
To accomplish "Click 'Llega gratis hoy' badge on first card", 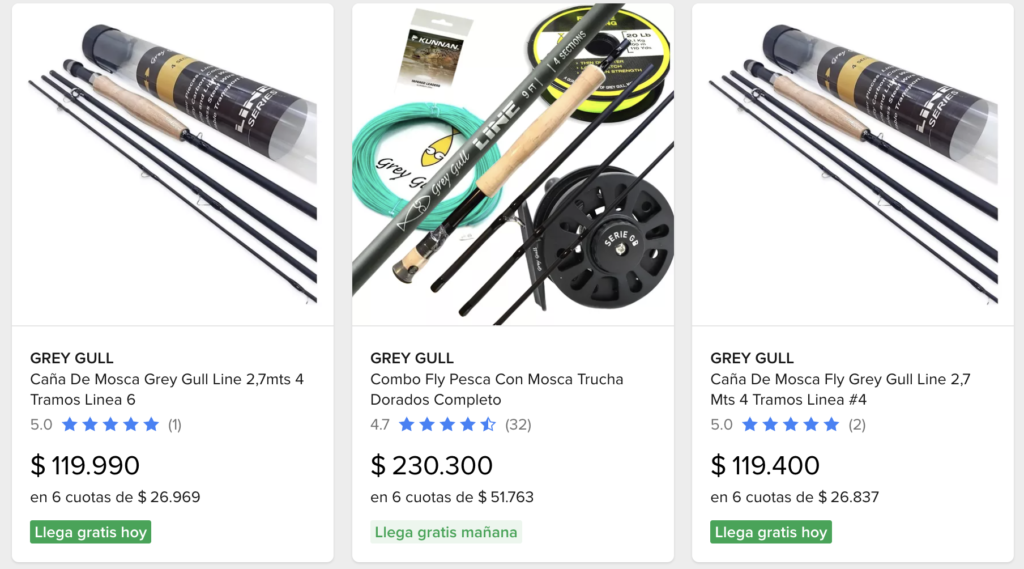I will click(x=90, y=532).
